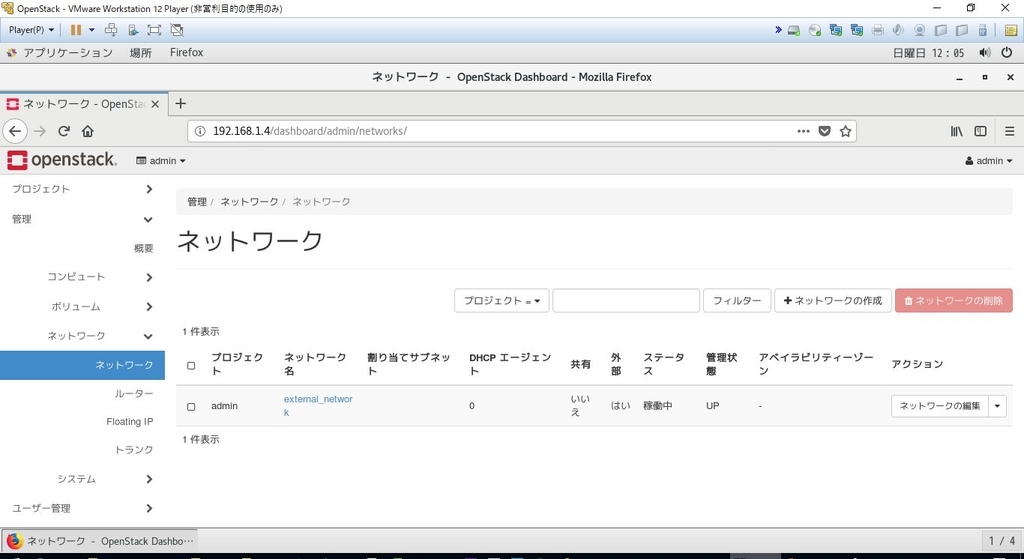Open ルーター in the sidebar

[134, 394]
